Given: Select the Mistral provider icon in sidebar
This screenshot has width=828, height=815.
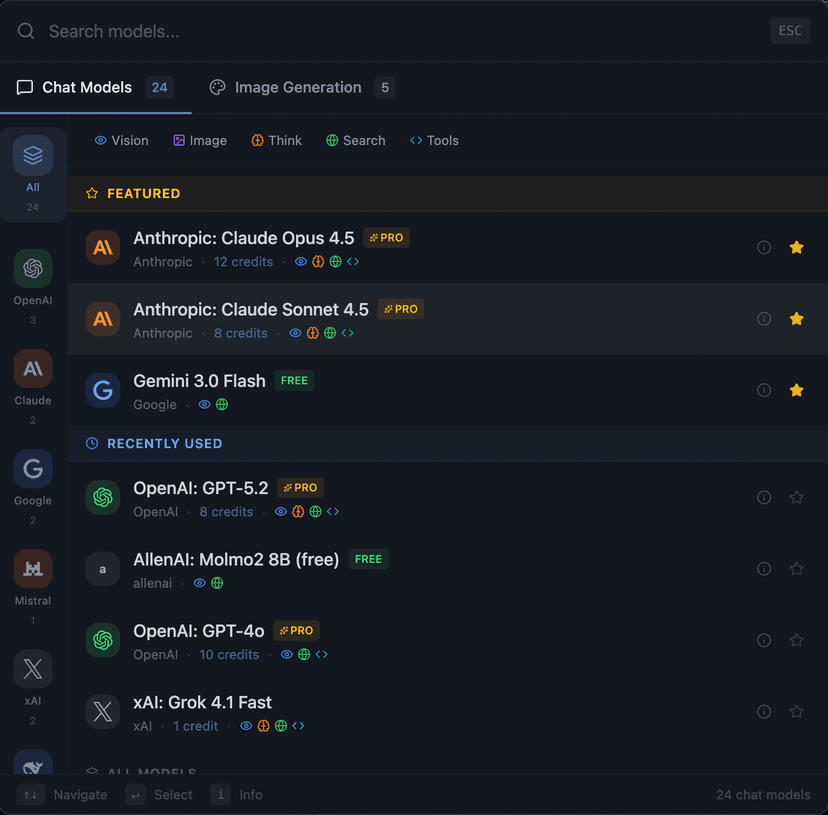Looking at the screenshot, I should (32, 569).
